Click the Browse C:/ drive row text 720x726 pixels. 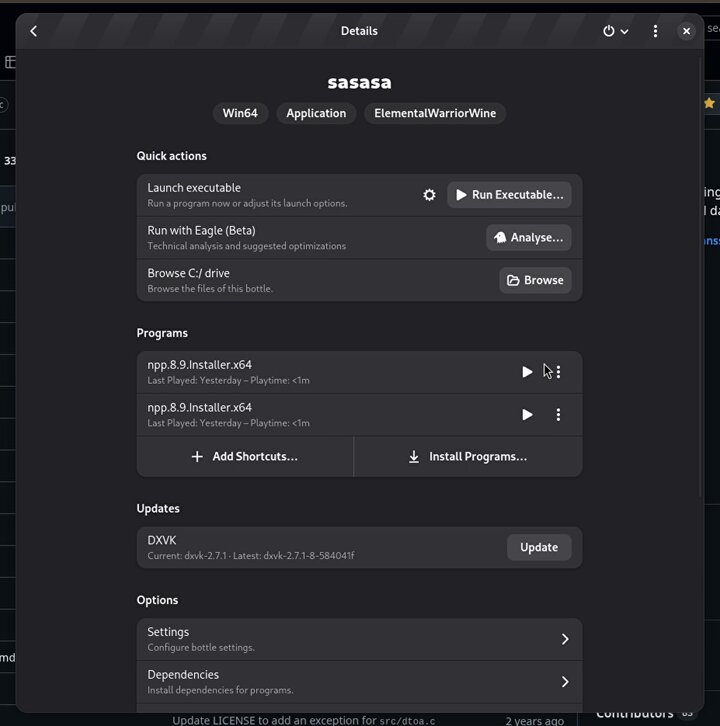tap(188, 273)
